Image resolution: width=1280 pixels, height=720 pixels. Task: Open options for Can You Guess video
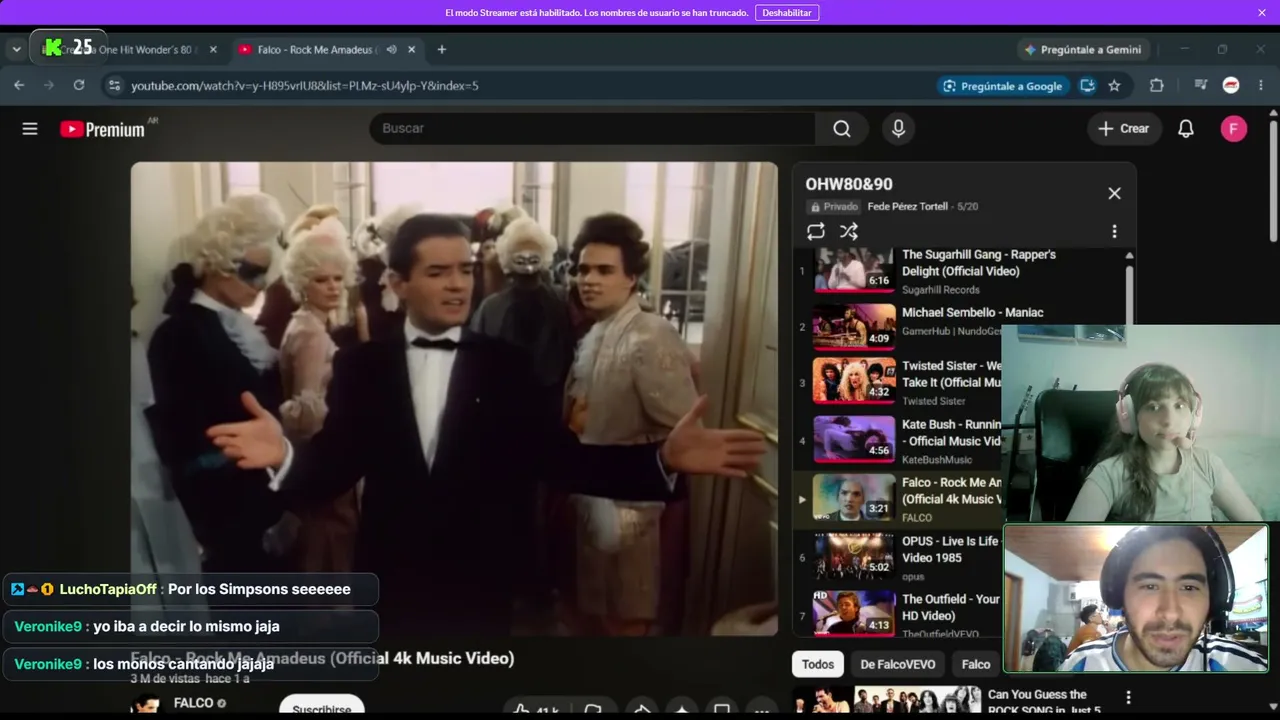(1128, 697)
